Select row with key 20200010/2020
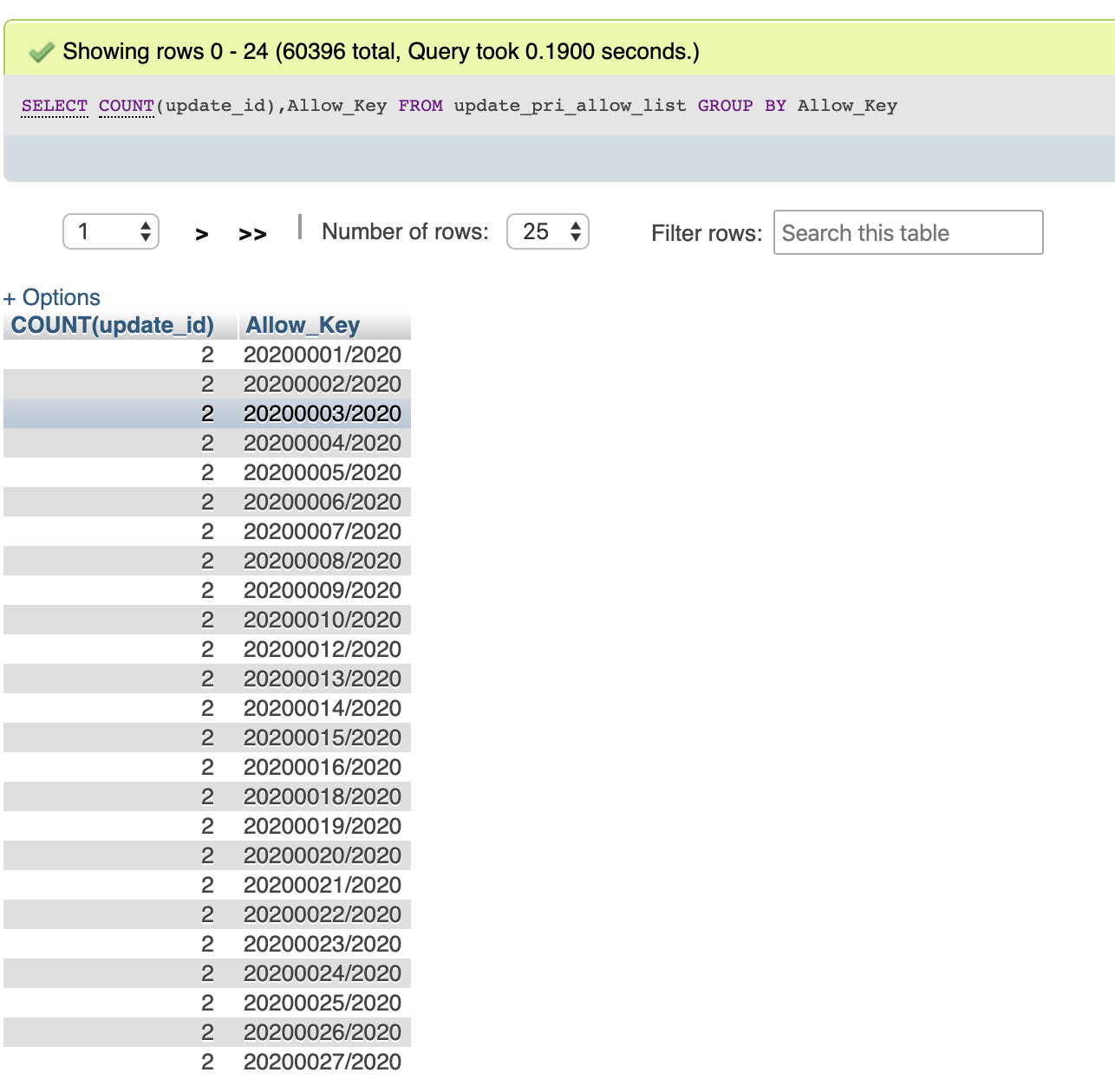This screenshot has width=1115, height=1092. (x=207, y=620)
